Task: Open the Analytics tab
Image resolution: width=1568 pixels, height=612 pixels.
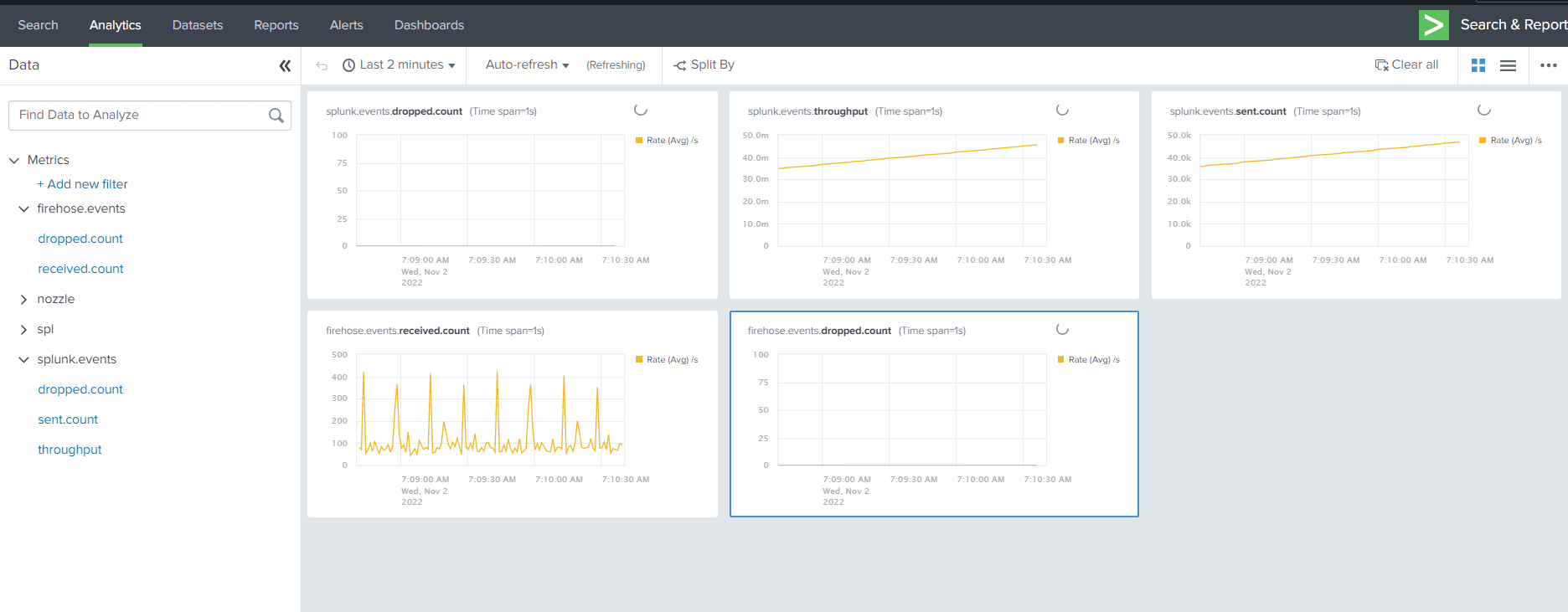Action: (x=116, y=25)
